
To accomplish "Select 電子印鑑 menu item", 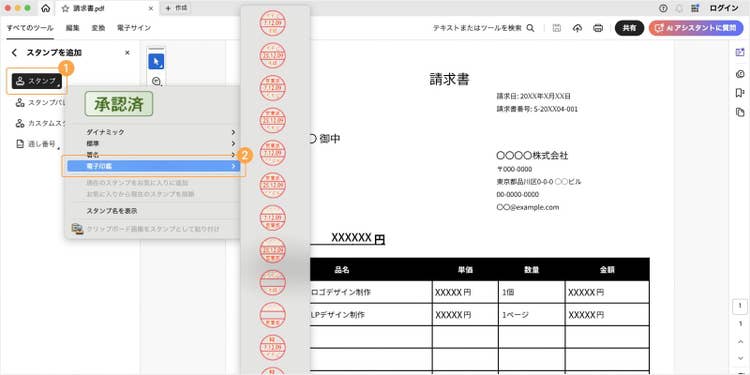I will click(153, 166).
